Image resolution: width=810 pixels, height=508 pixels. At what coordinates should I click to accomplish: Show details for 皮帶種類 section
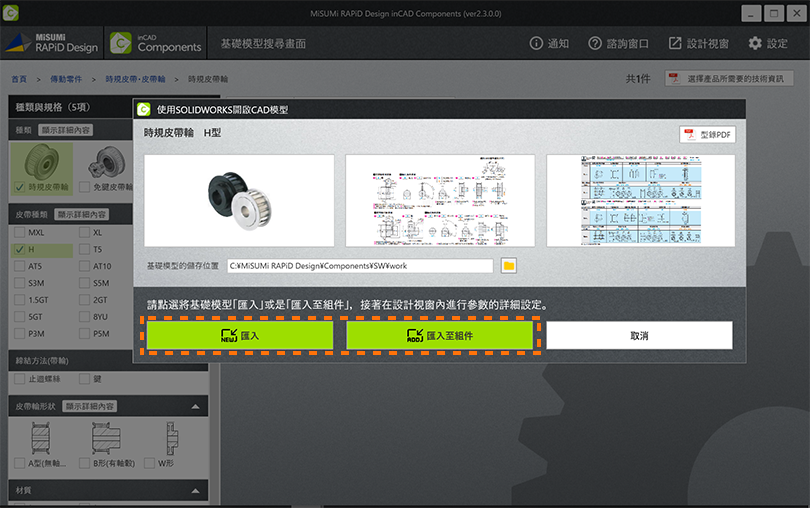pyautogui.click(x=82, y=214)
